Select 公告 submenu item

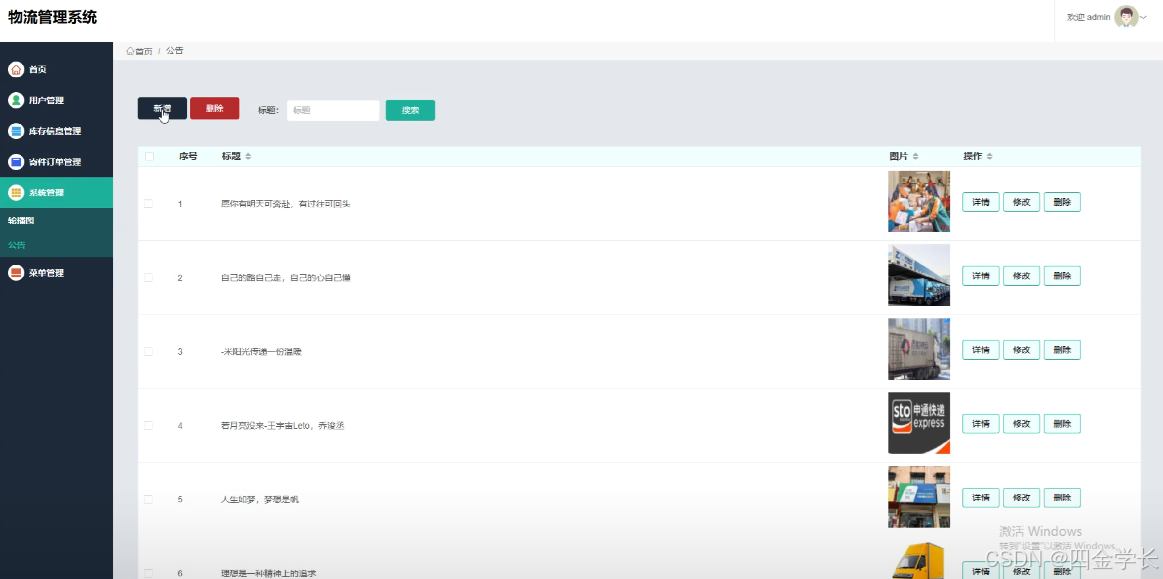56,245
